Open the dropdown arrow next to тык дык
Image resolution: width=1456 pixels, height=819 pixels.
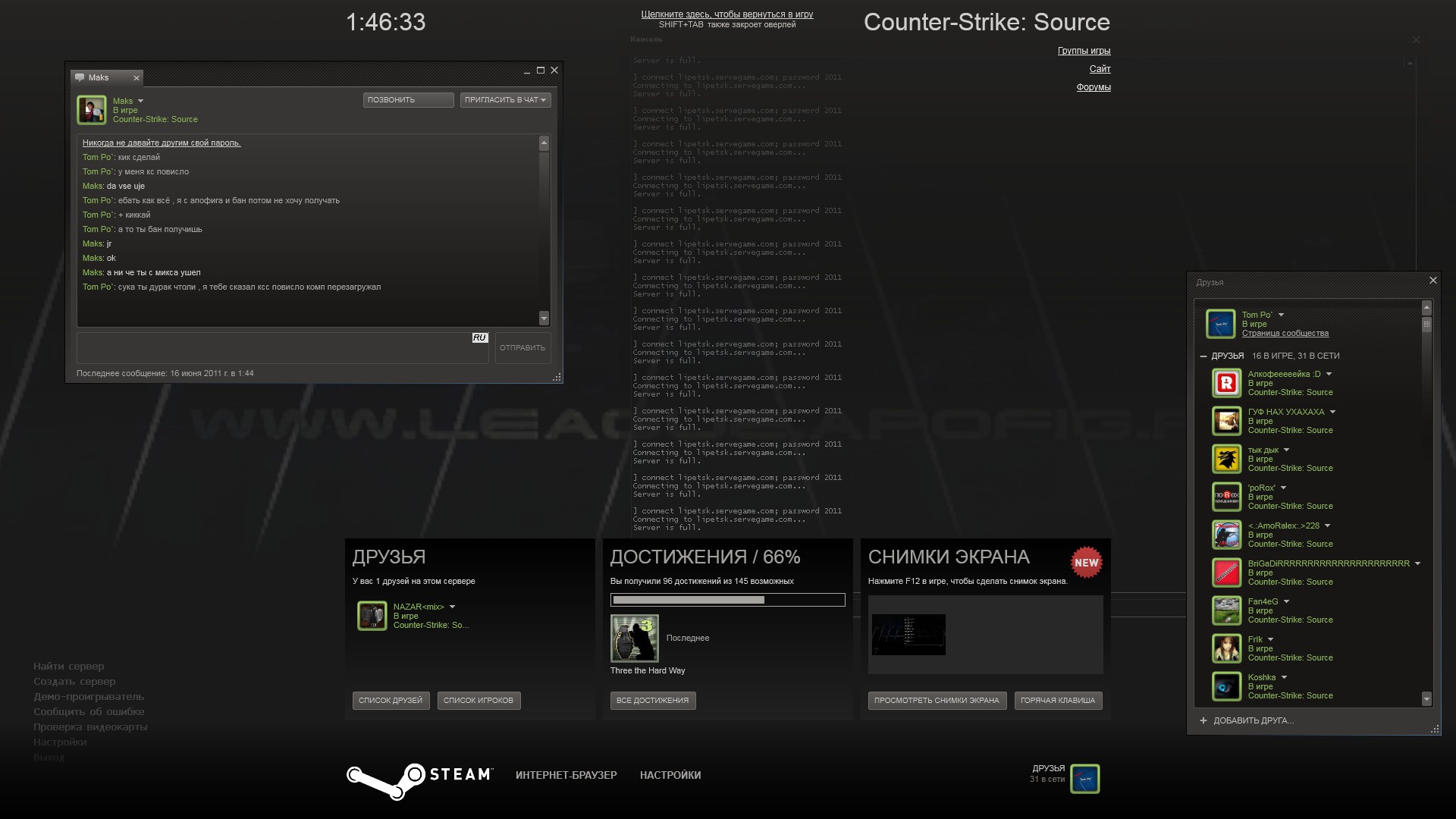point(1286,450)
